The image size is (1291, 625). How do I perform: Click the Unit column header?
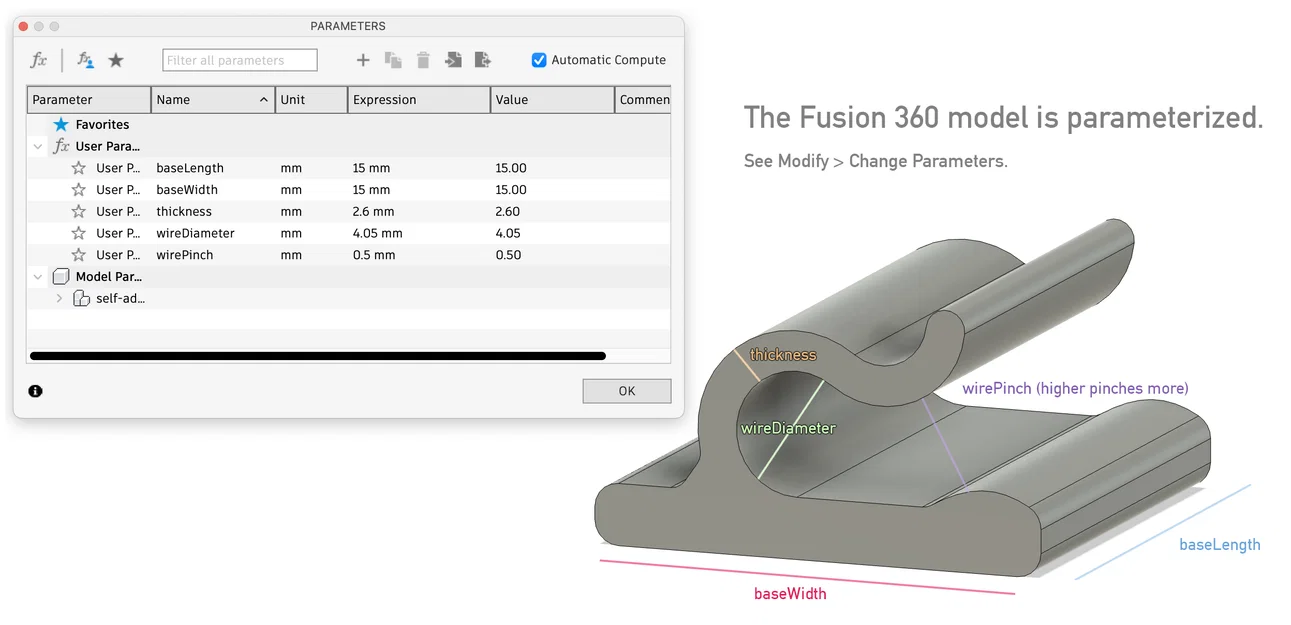(312, 100)
